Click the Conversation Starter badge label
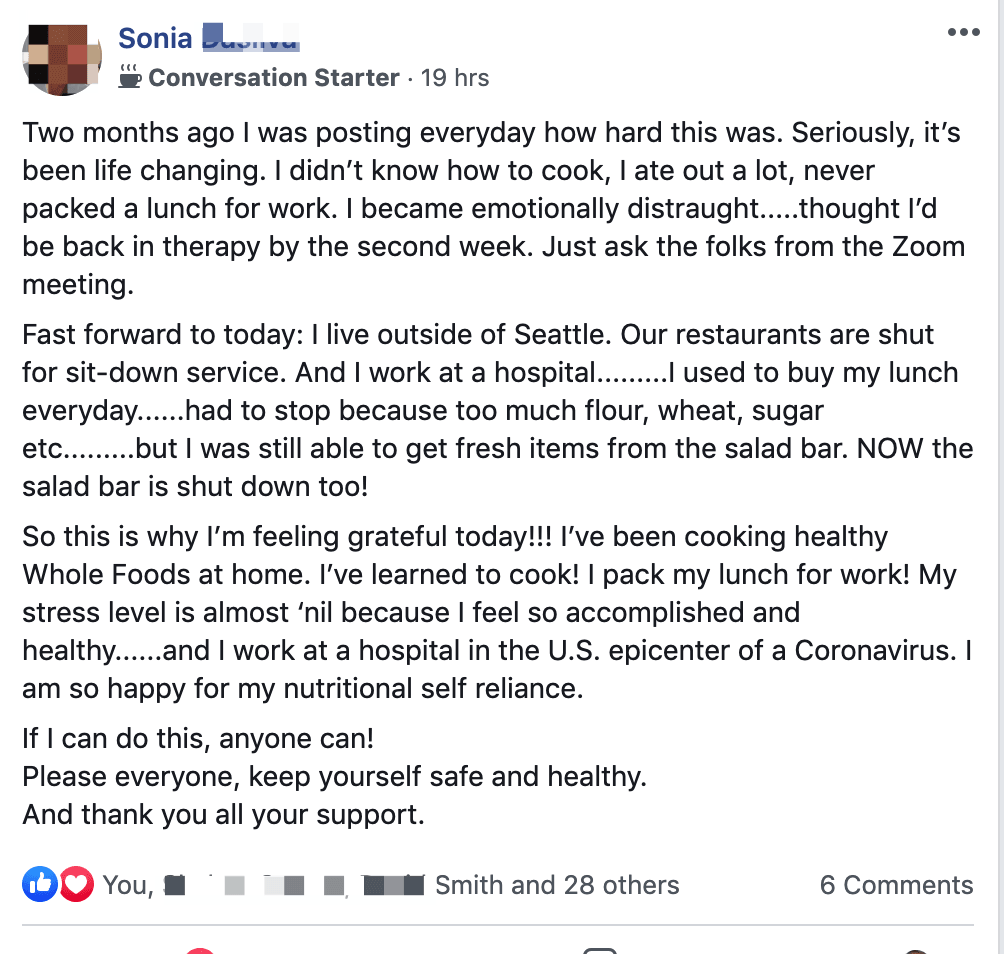The height and width of the screenshot is (954, 1004). pyautogui.click(x=274, y=78)
